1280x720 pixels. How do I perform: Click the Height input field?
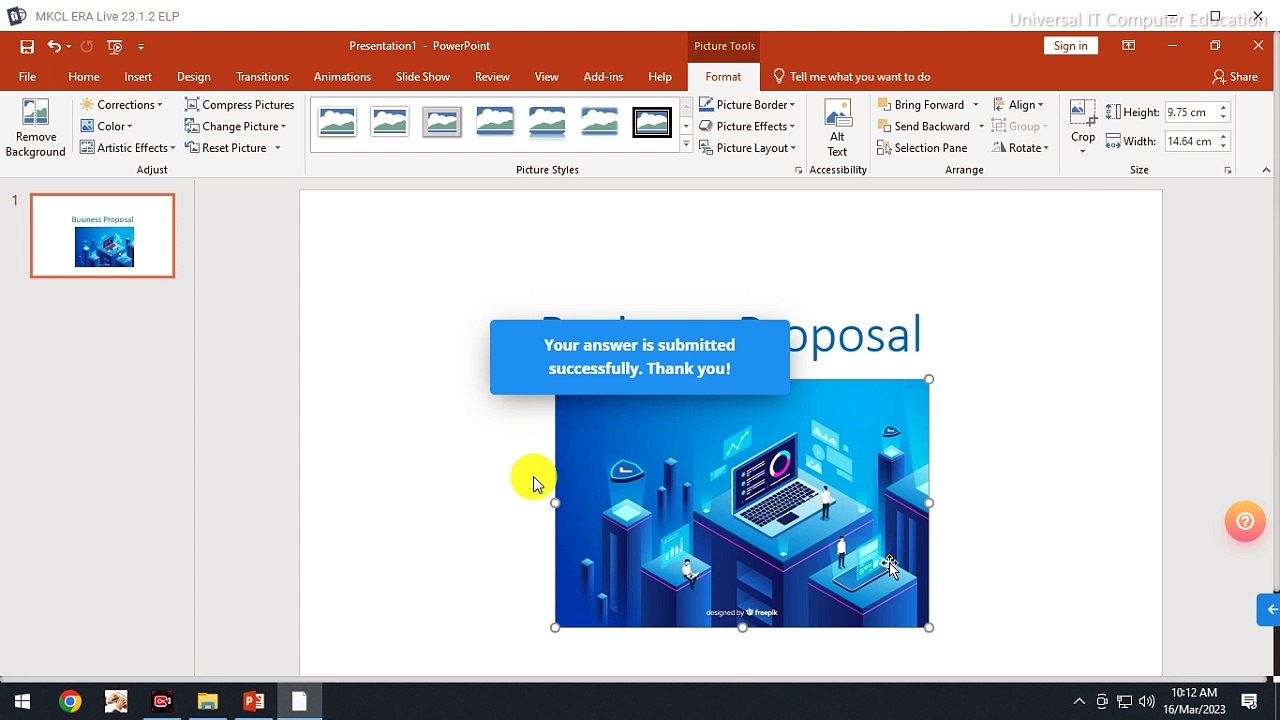(x=1190, y=112)
